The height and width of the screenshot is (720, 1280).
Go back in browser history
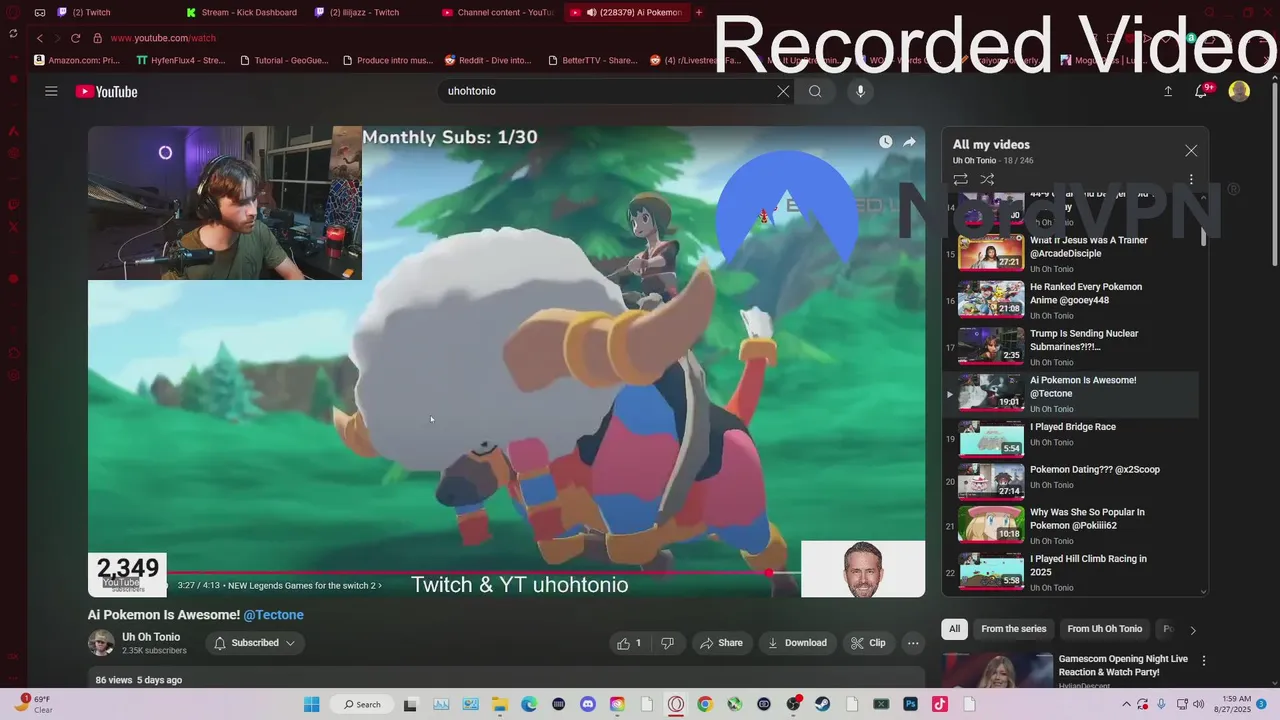pyautogui.click(x=40, y=38)
